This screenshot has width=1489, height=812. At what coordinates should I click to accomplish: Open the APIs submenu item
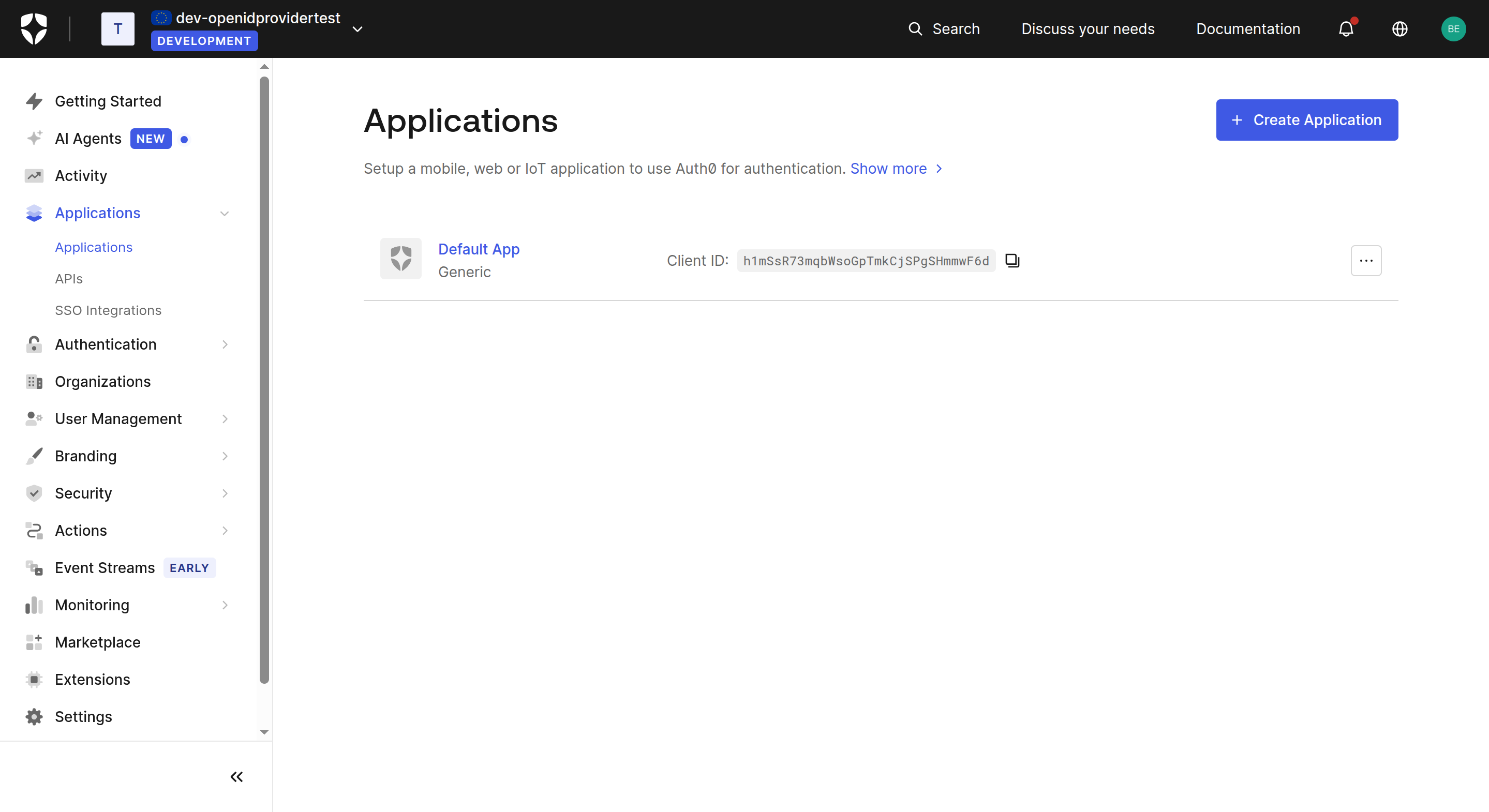pos(69,279)
